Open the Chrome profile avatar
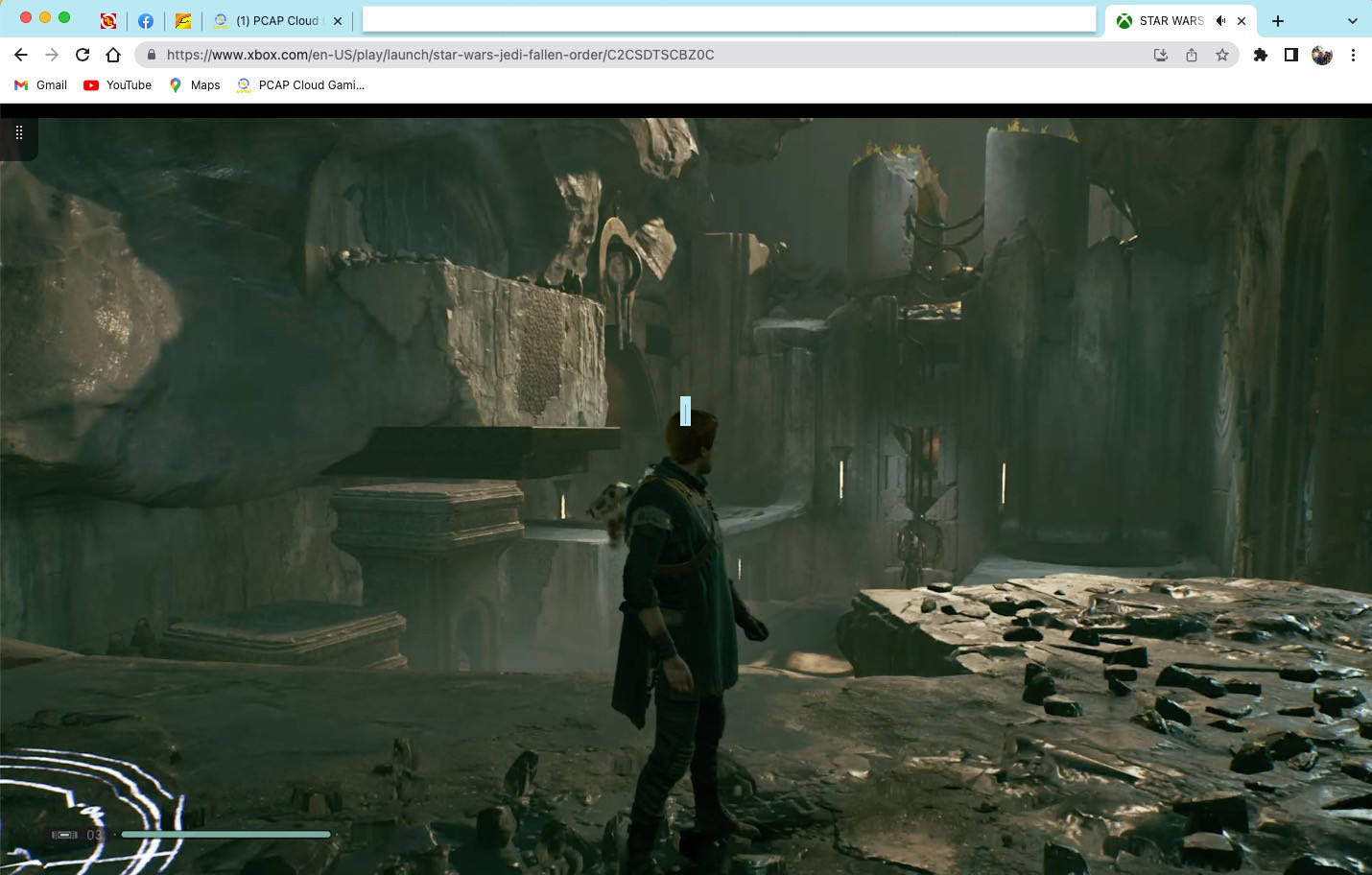 click(1322, 55)
